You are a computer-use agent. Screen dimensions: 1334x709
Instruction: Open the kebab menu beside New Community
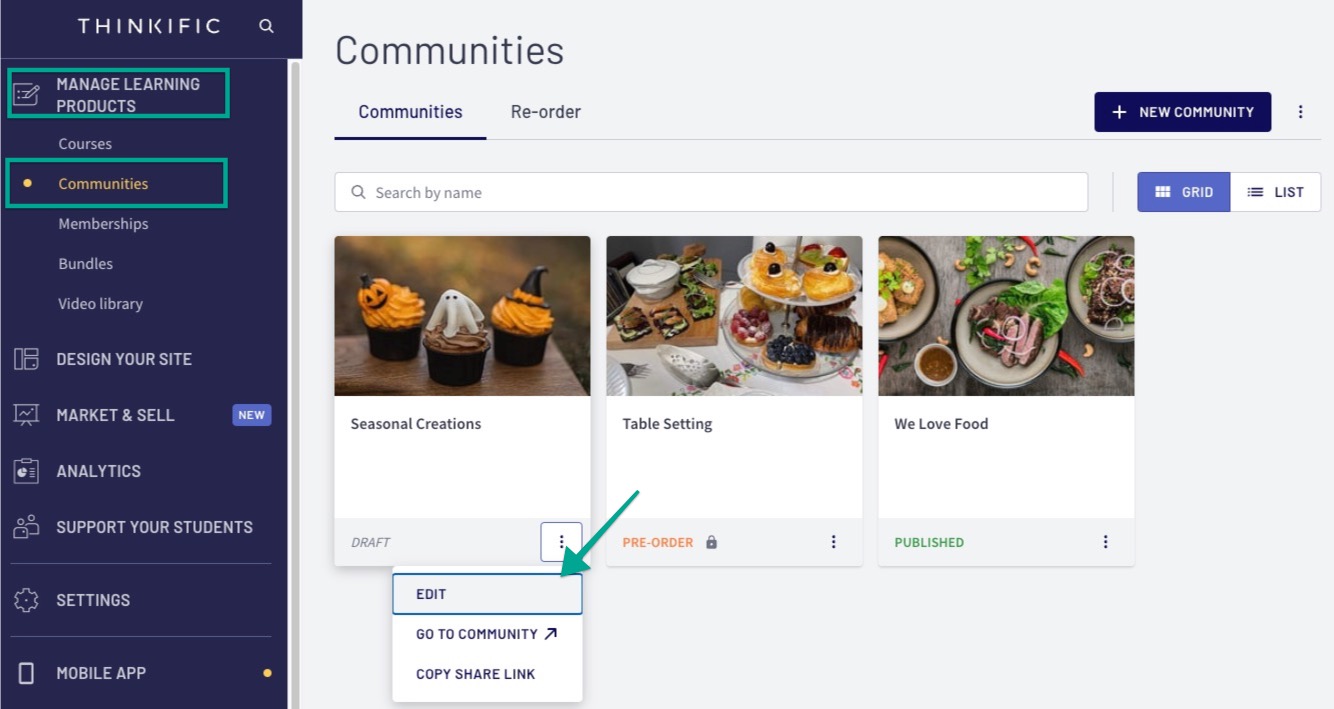point(1301,112)
